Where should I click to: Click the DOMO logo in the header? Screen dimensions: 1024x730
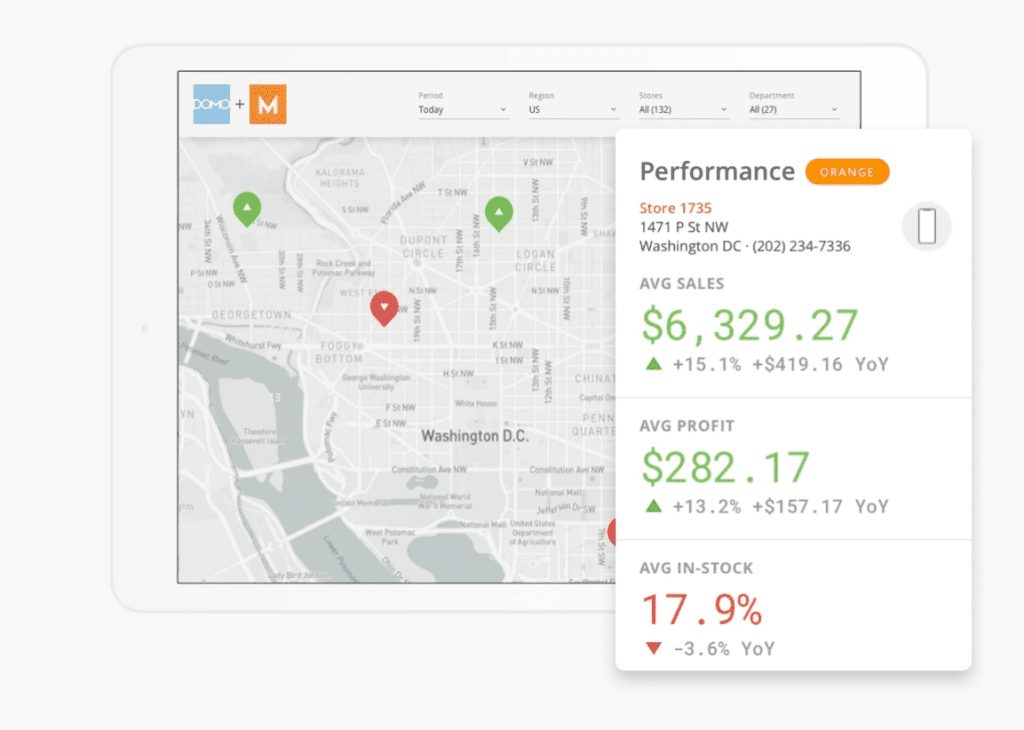[x=212, y=105]
